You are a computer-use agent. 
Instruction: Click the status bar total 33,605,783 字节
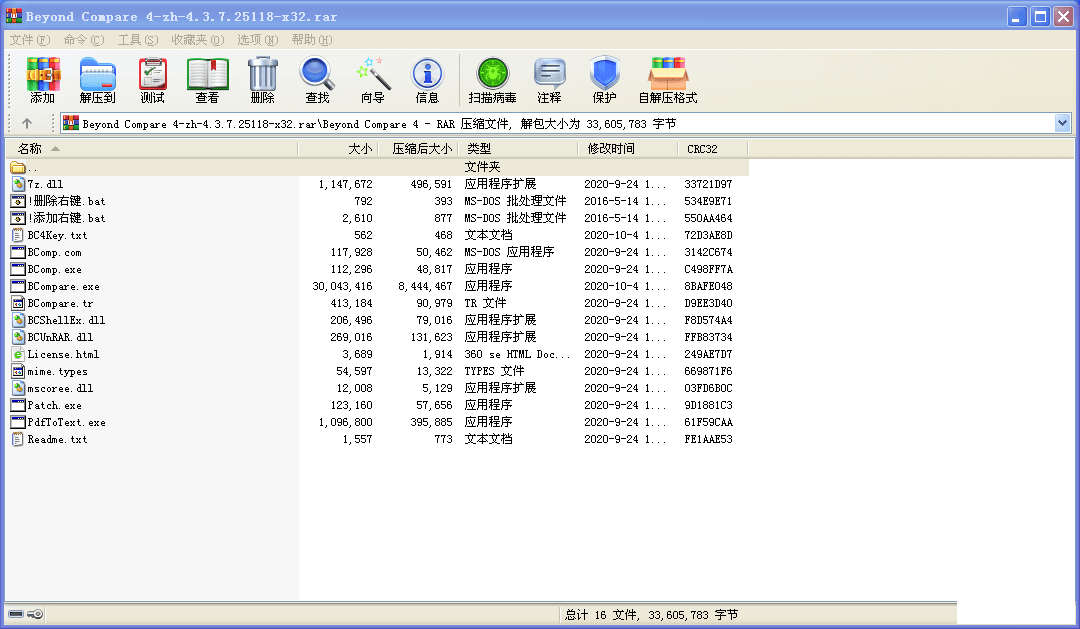(x=693, y=615)
